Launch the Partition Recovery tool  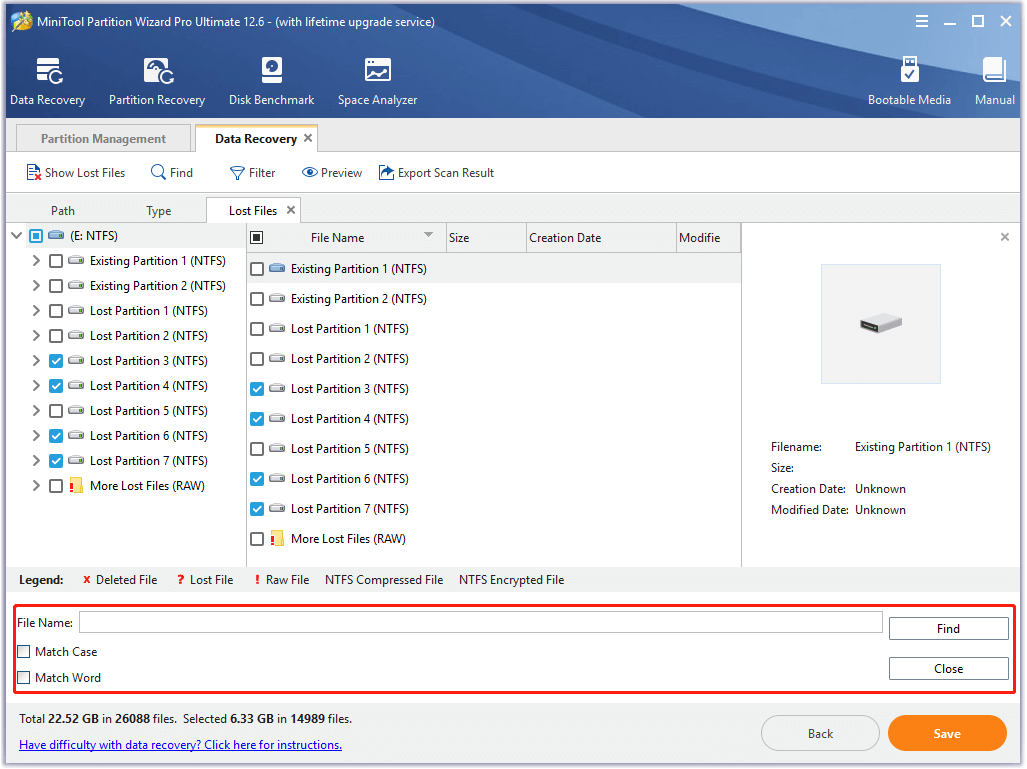[157, 81]
